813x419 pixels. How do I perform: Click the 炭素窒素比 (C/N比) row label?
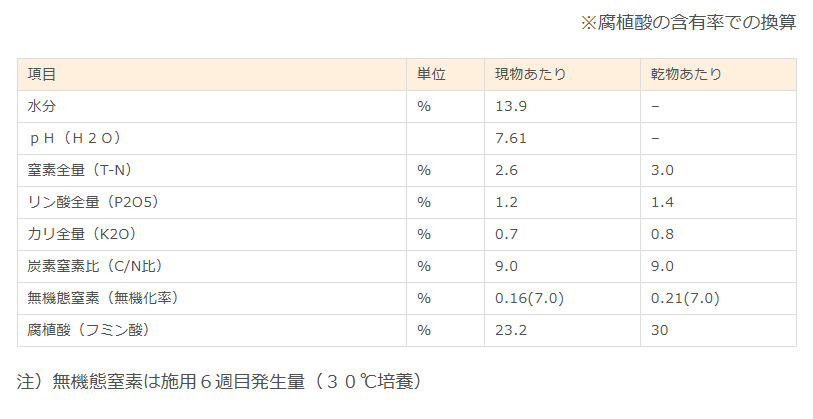click(x=95, y=266)
